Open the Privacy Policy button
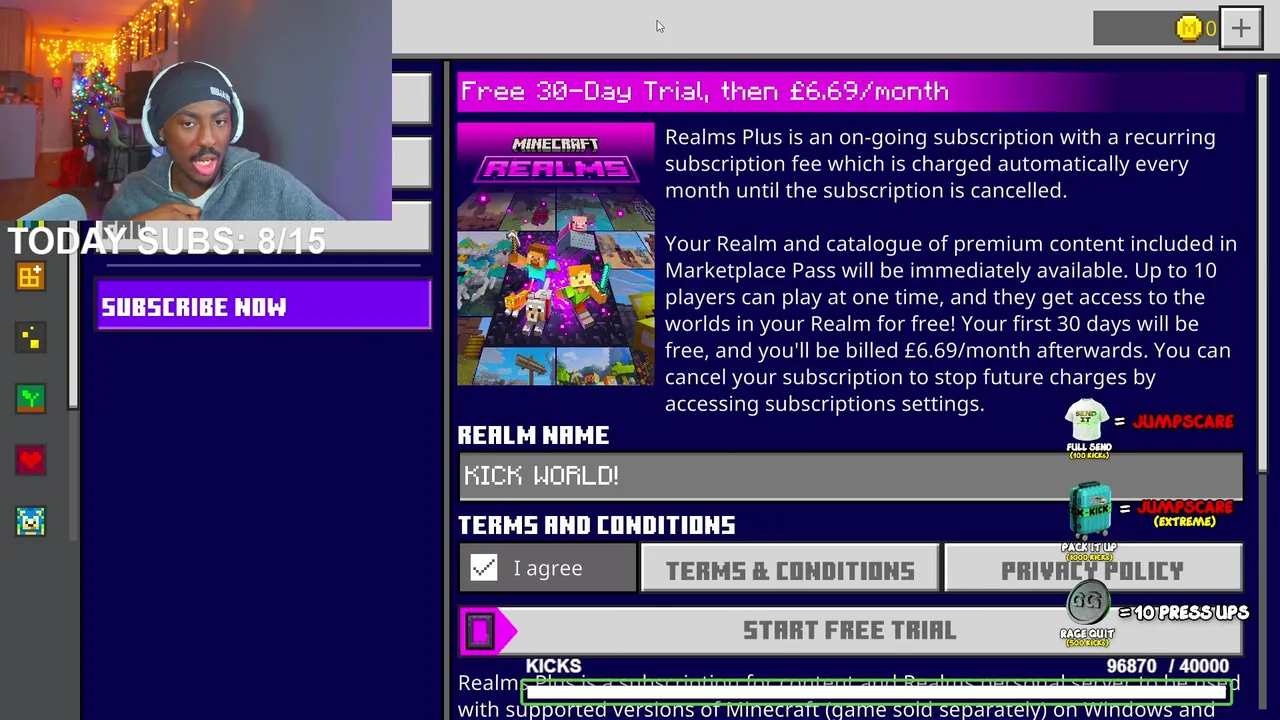Screen dimensions: 1280x720 1092,570
